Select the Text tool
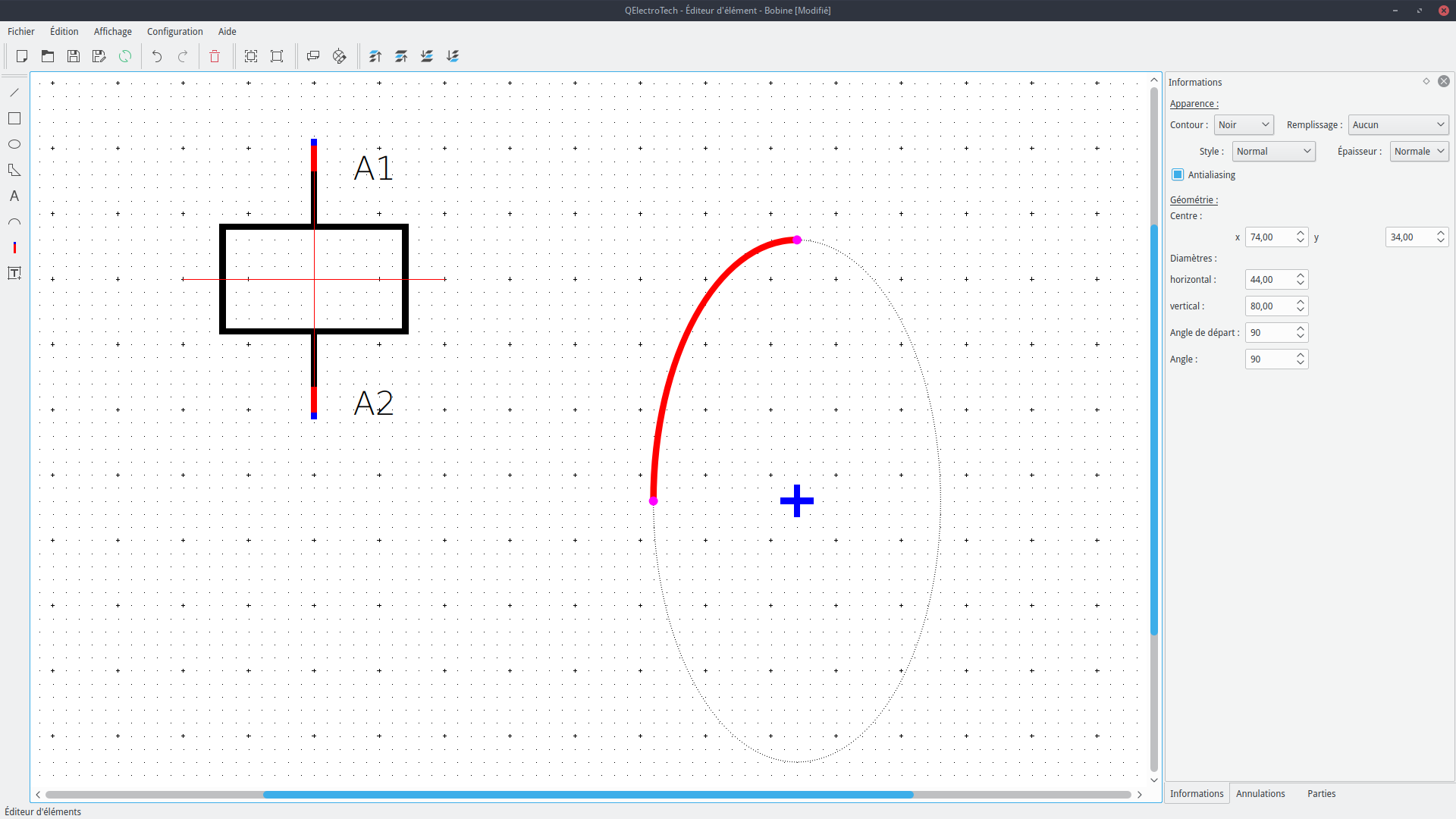 [14, 196]
